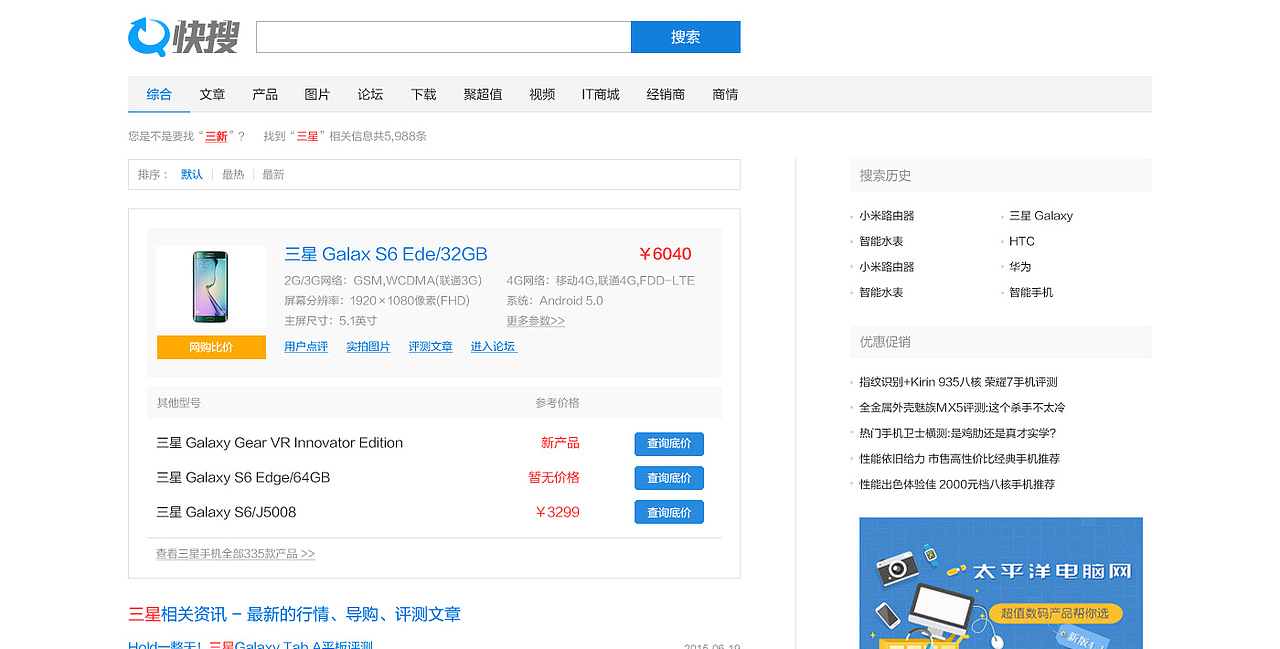Image resolution: width=1280 pixels, height=649 pixels.
Task: Click the 其他型号 column header
Action: 178,403
